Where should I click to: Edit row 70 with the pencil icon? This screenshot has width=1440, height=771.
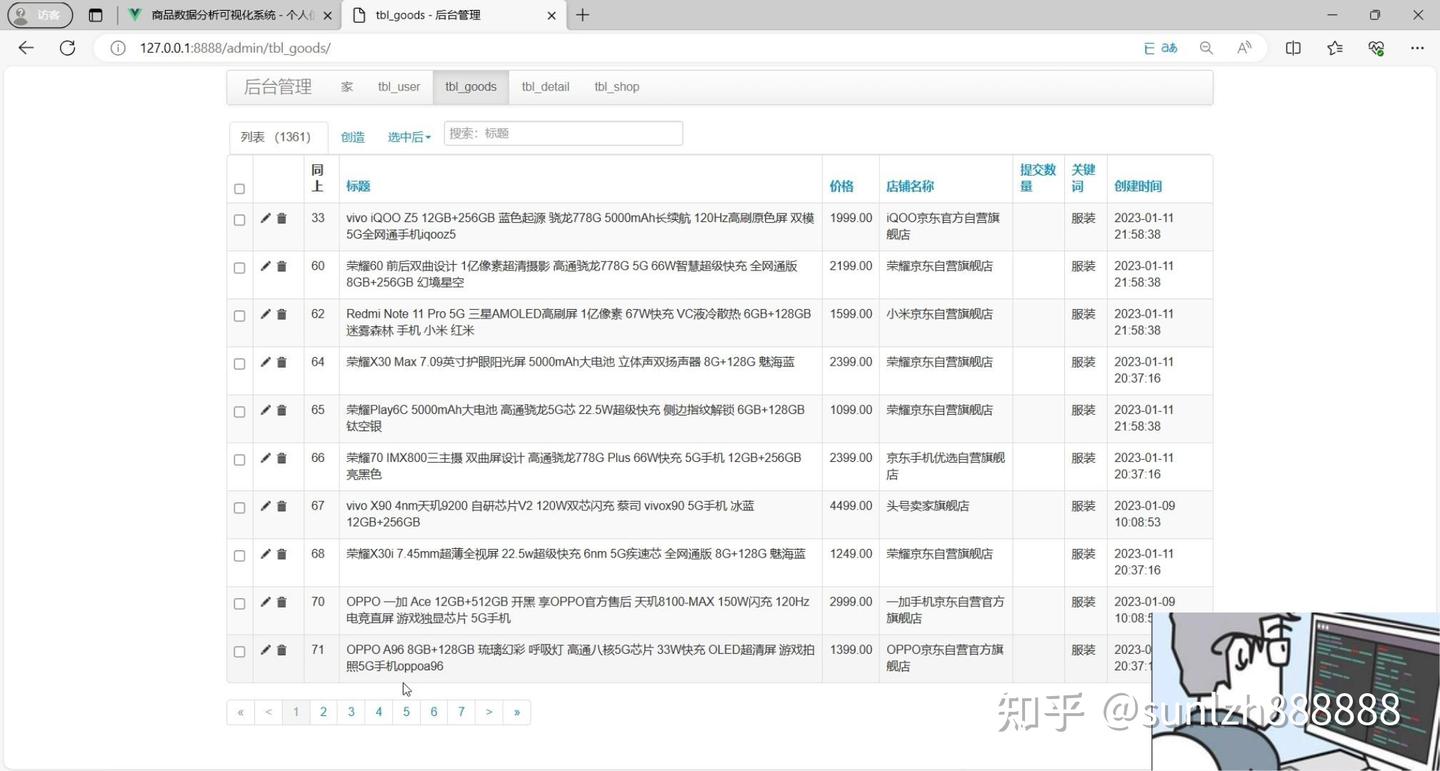coord(265,602)
